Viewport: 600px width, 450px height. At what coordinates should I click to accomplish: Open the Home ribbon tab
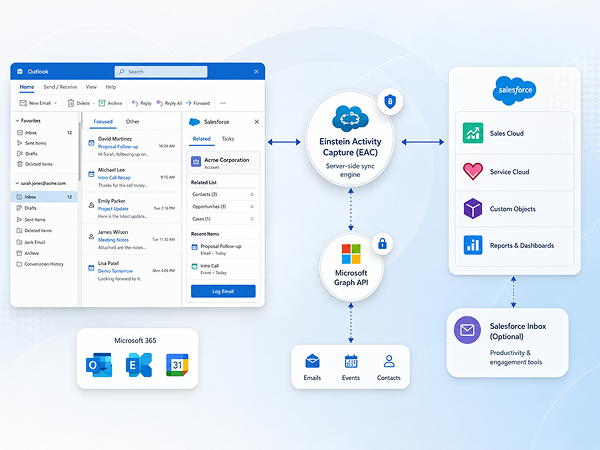pyautogui.click(x=27, y=87)
